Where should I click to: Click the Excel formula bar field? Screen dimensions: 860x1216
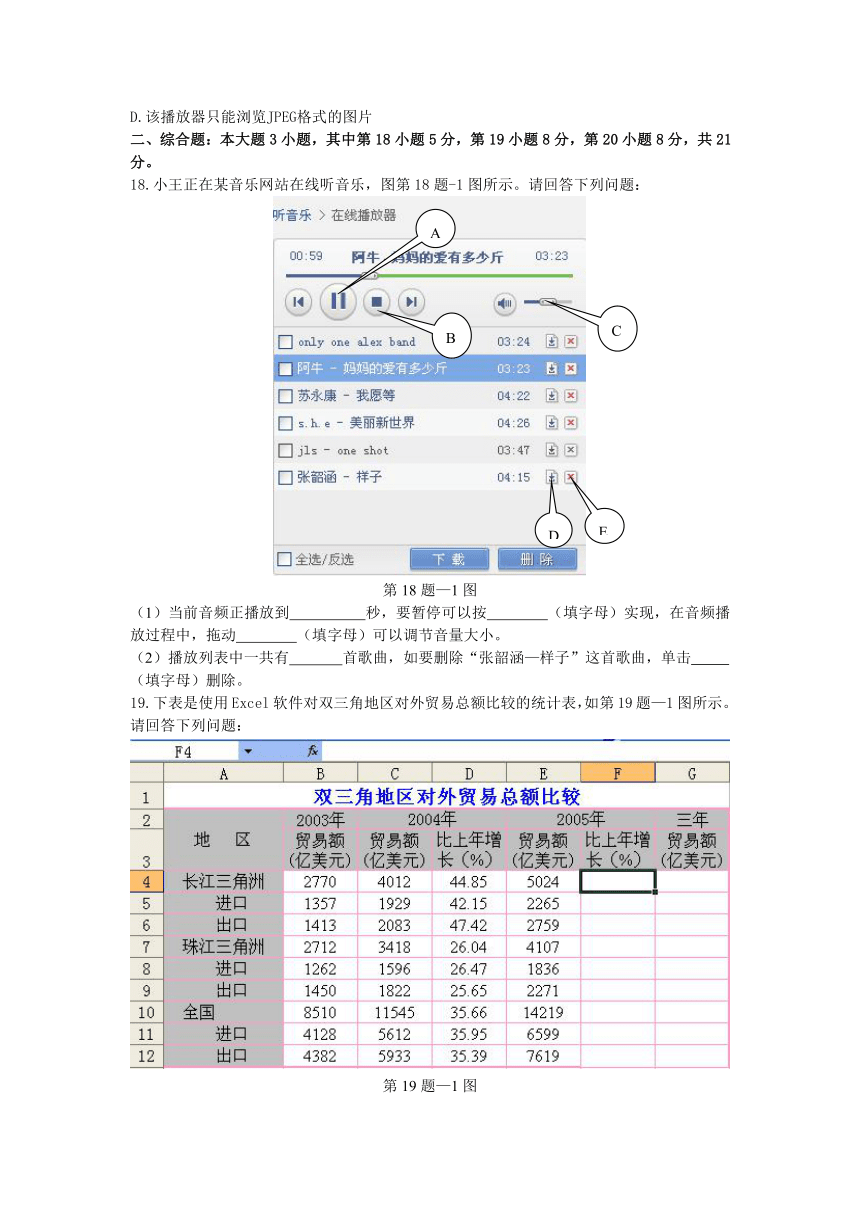click(525, 751)
